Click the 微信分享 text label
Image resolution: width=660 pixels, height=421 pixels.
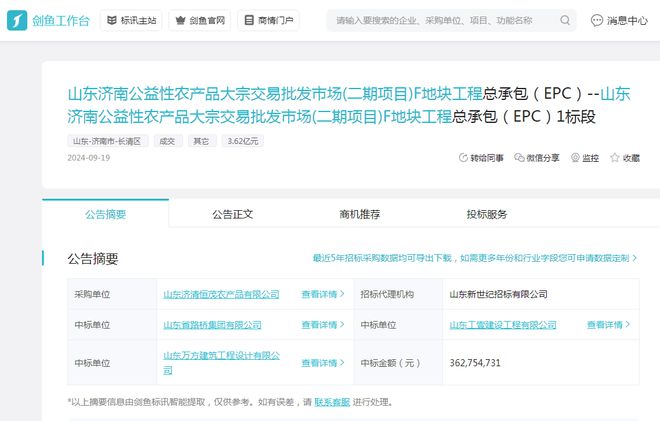[x=543, y=158]
